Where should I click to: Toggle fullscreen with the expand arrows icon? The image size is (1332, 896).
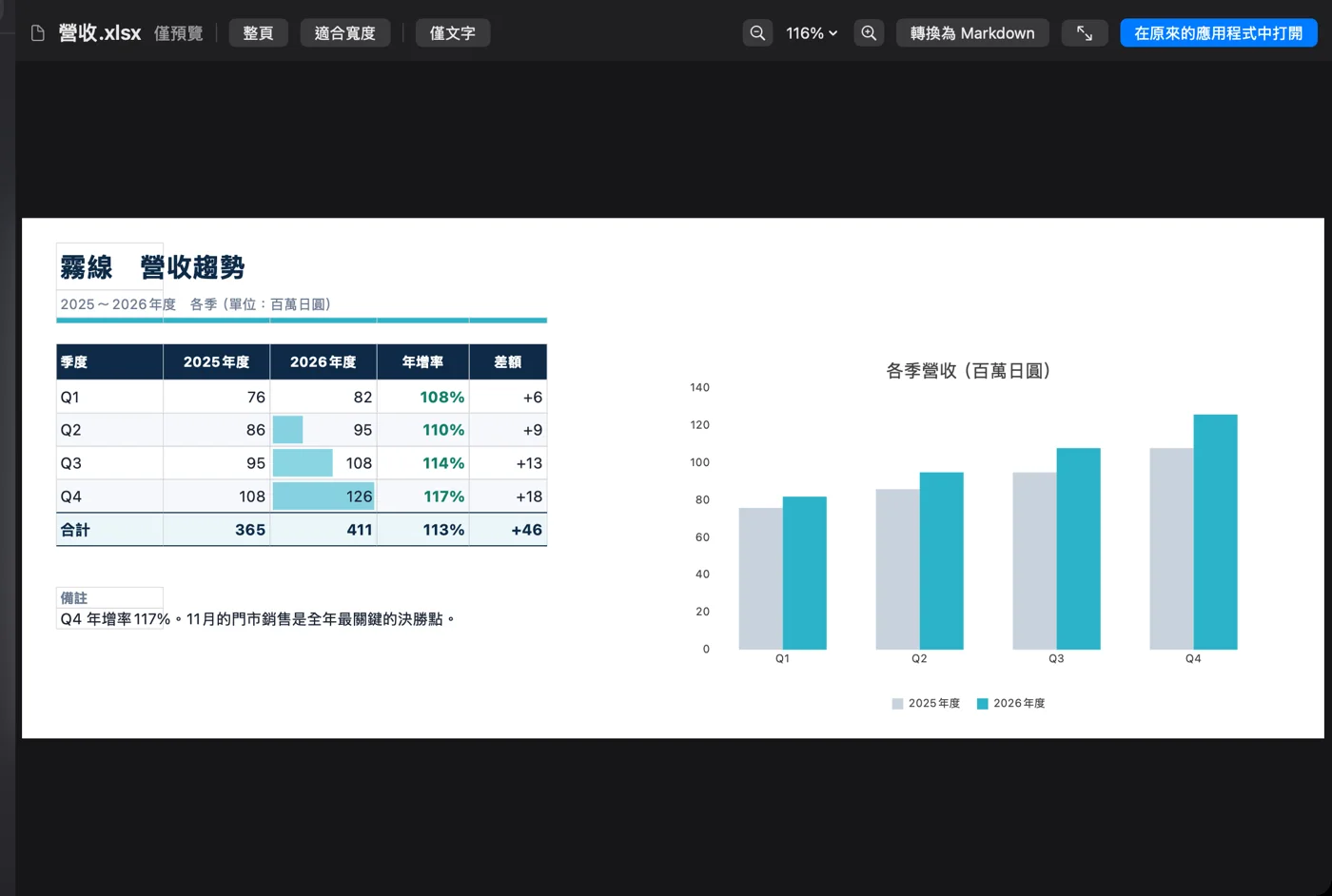pyautogui.click(x=1085, y=33)
